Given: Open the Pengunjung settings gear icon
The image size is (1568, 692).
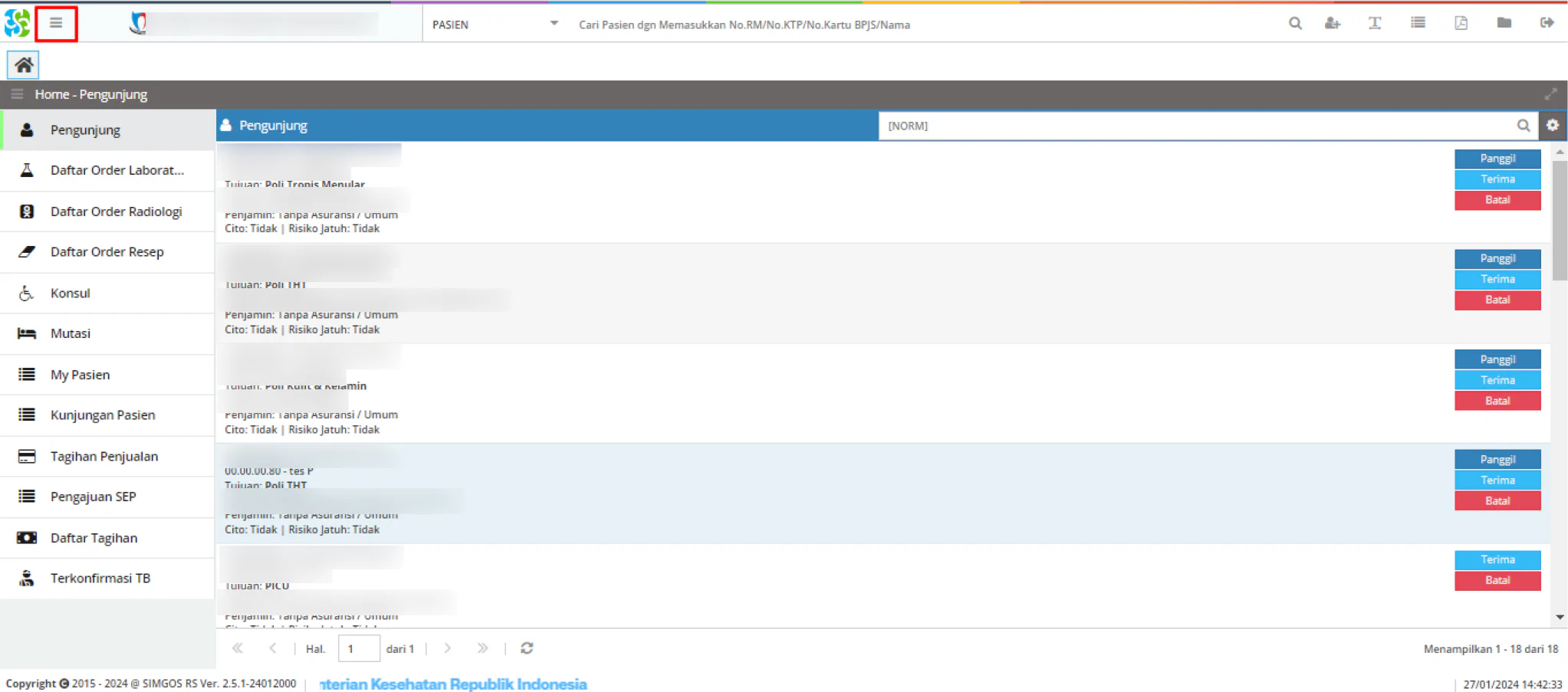Looking at the screenshot, I should pos(1553,125).
